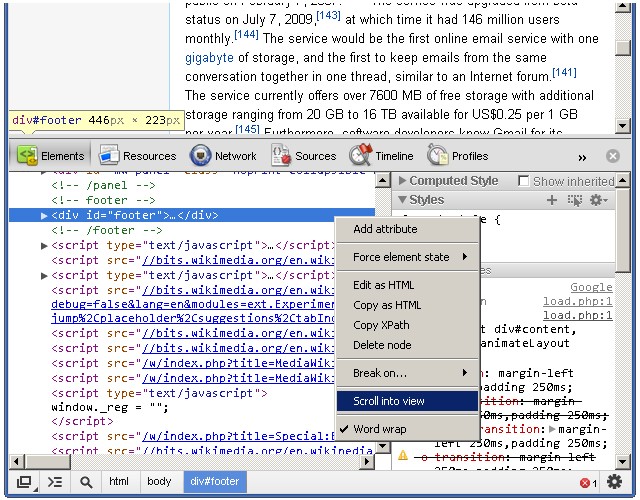Switch to the Network panel
The image size is (640, 500).
coord(224,156)
